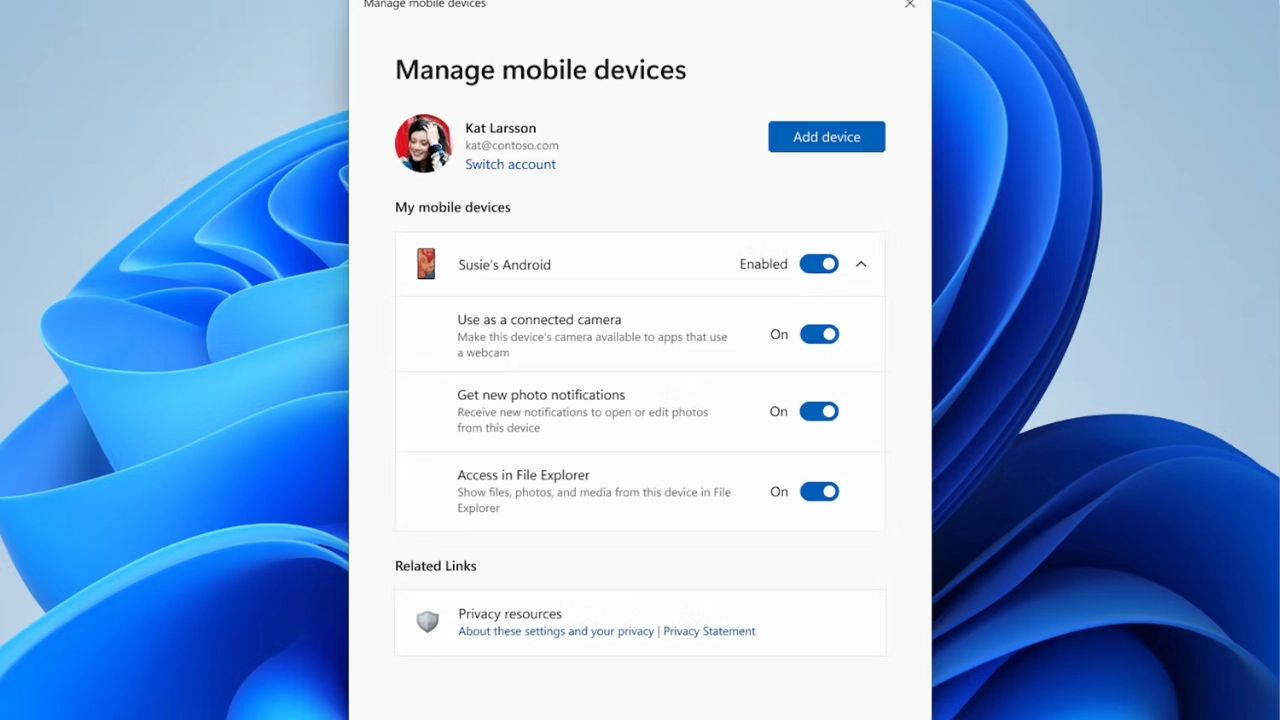Turn off Use as a connected camera
1280x720 pixels.
click(819, 334)
